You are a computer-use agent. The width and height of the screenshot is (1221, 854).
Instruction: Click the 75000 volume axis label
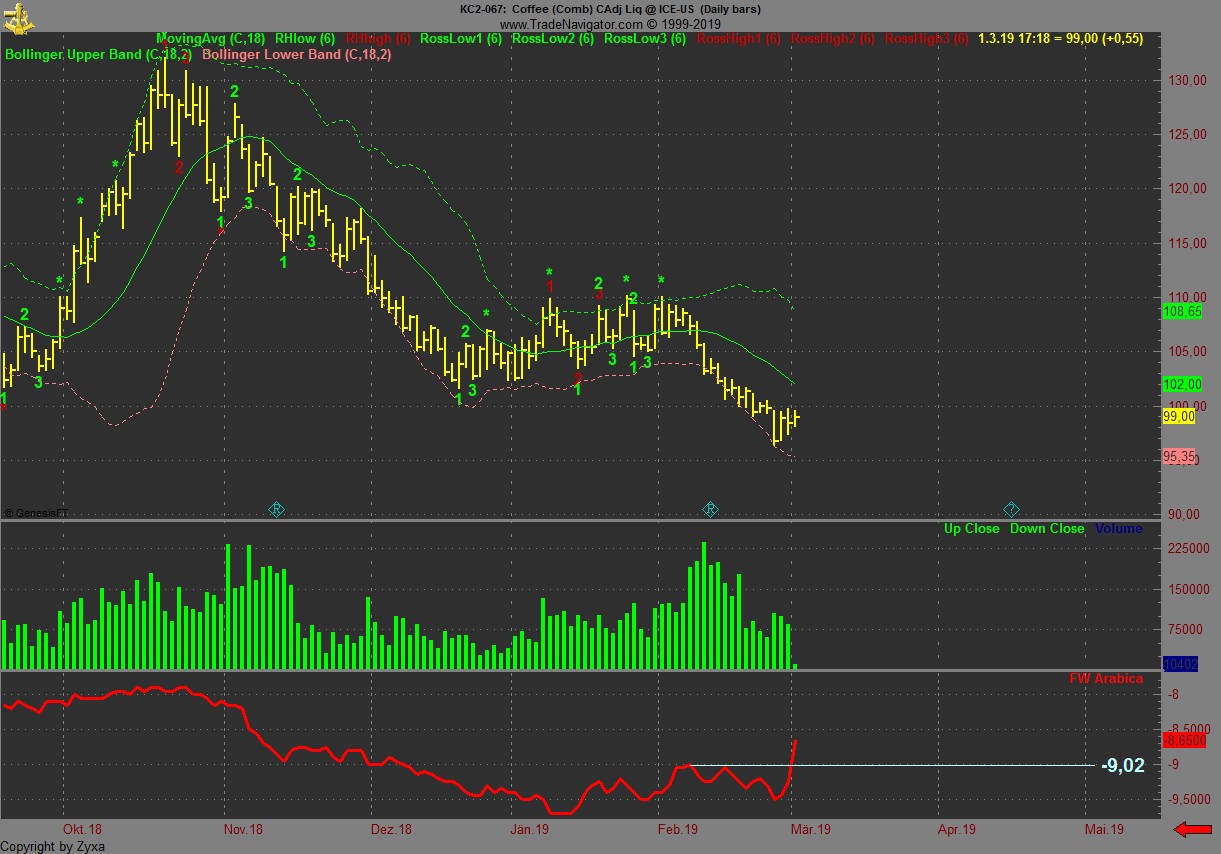click(1184, 629)
